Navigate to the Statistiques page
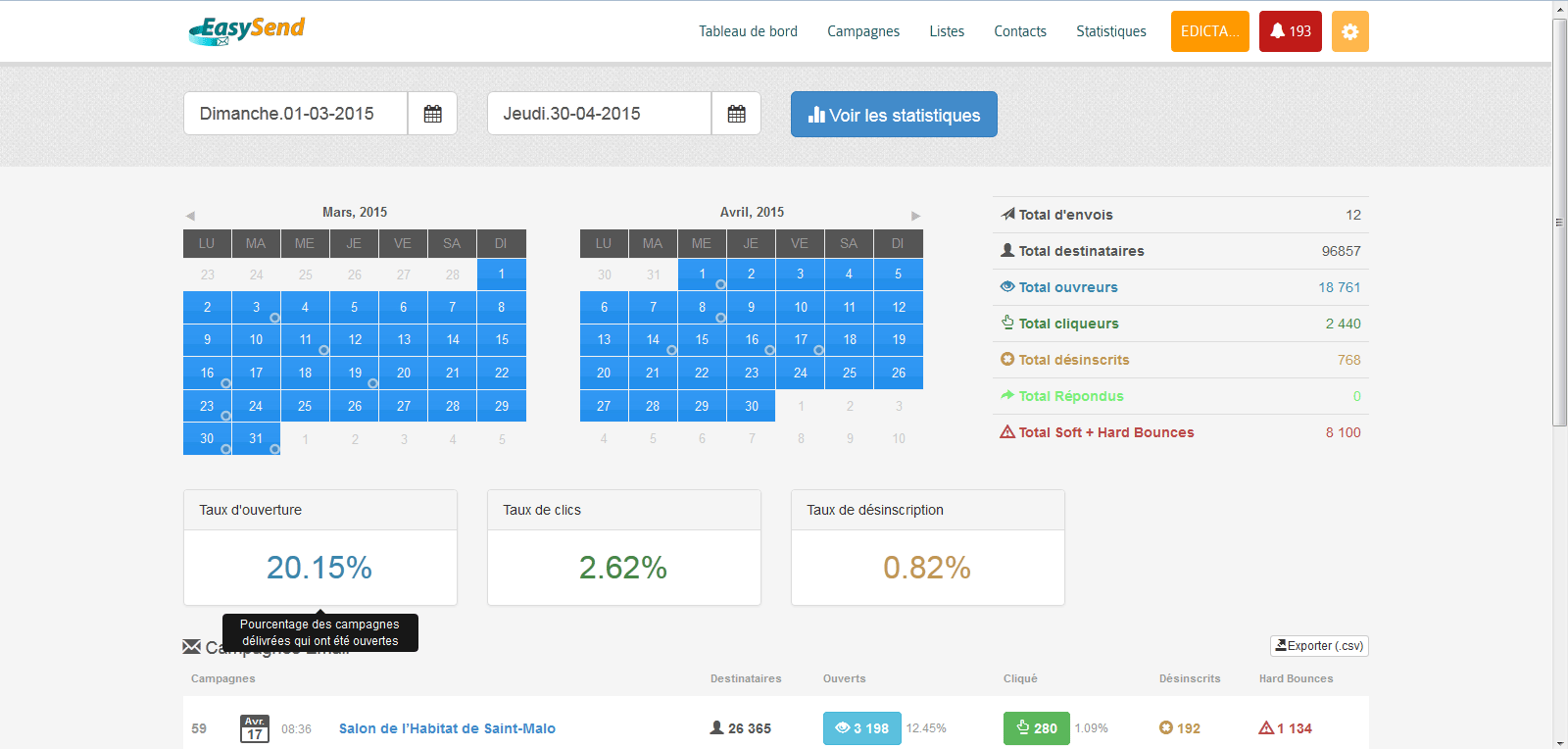The image size is (1568, 749). click(1110, 31)
